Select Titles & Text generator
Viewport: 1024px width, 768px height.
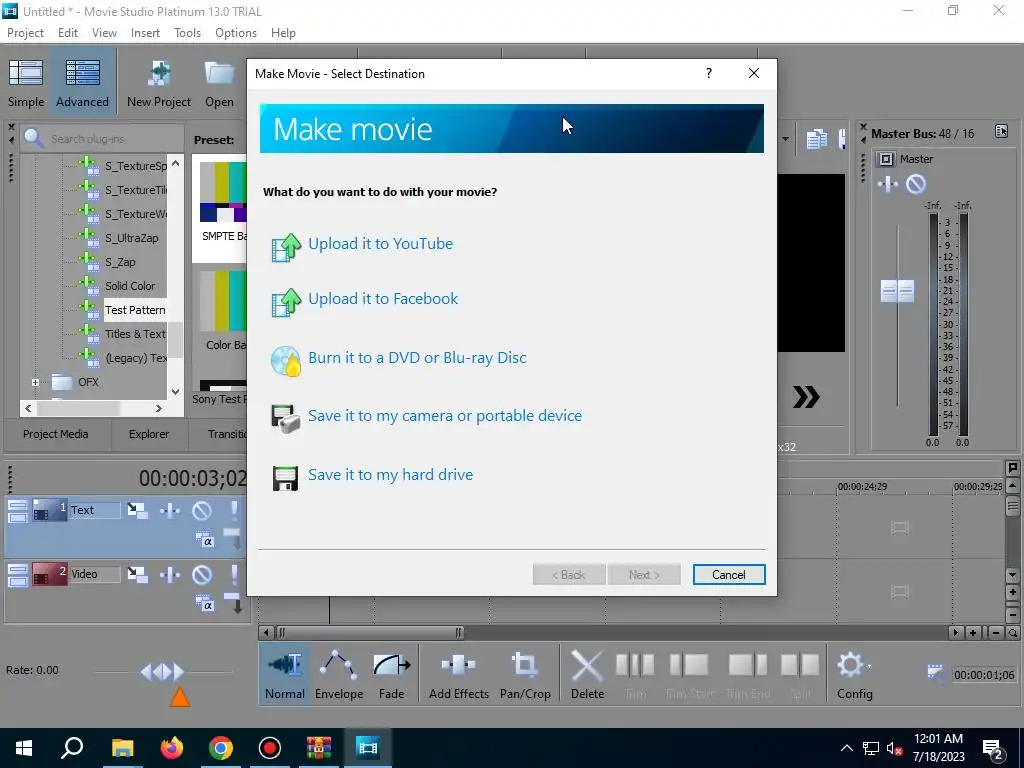135,334
